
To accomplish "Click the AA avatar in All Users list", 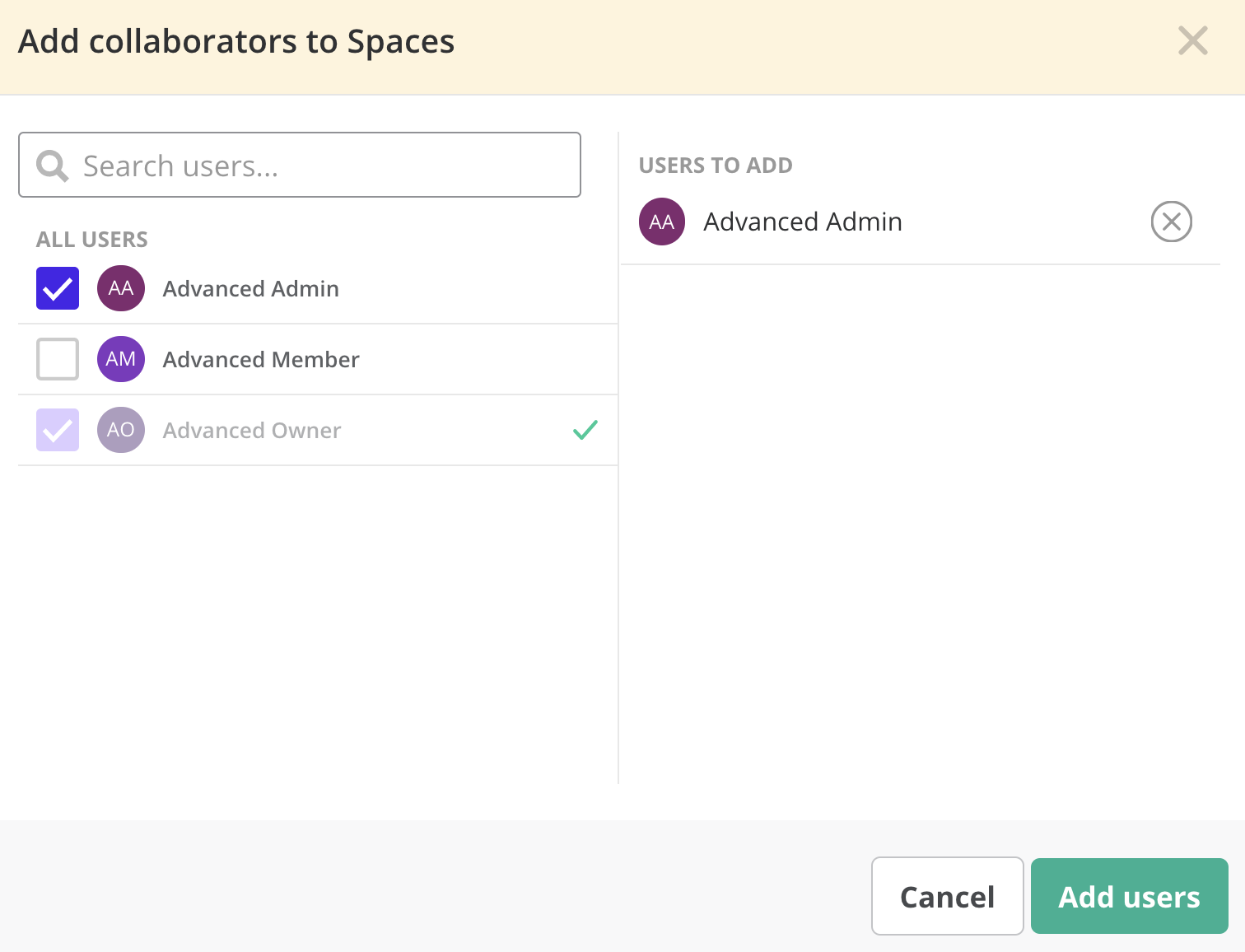I will tap(121, 288).
